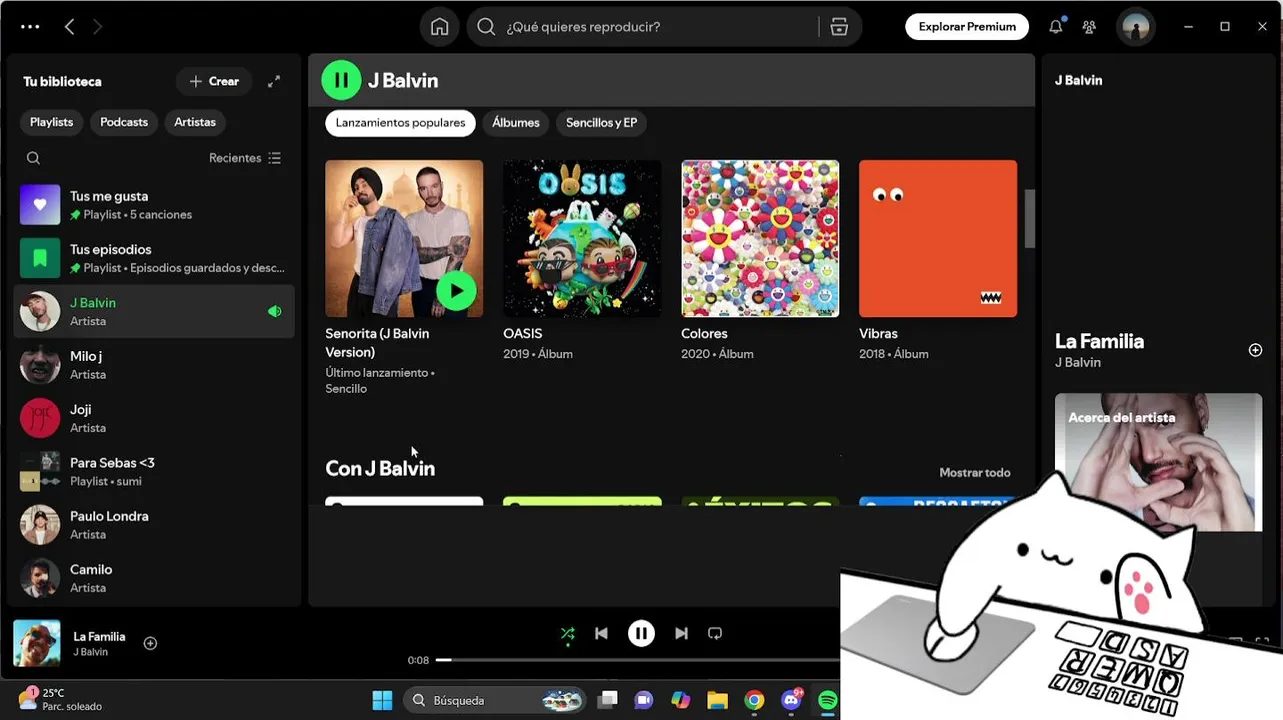Select the Álbumes tab

516,123
